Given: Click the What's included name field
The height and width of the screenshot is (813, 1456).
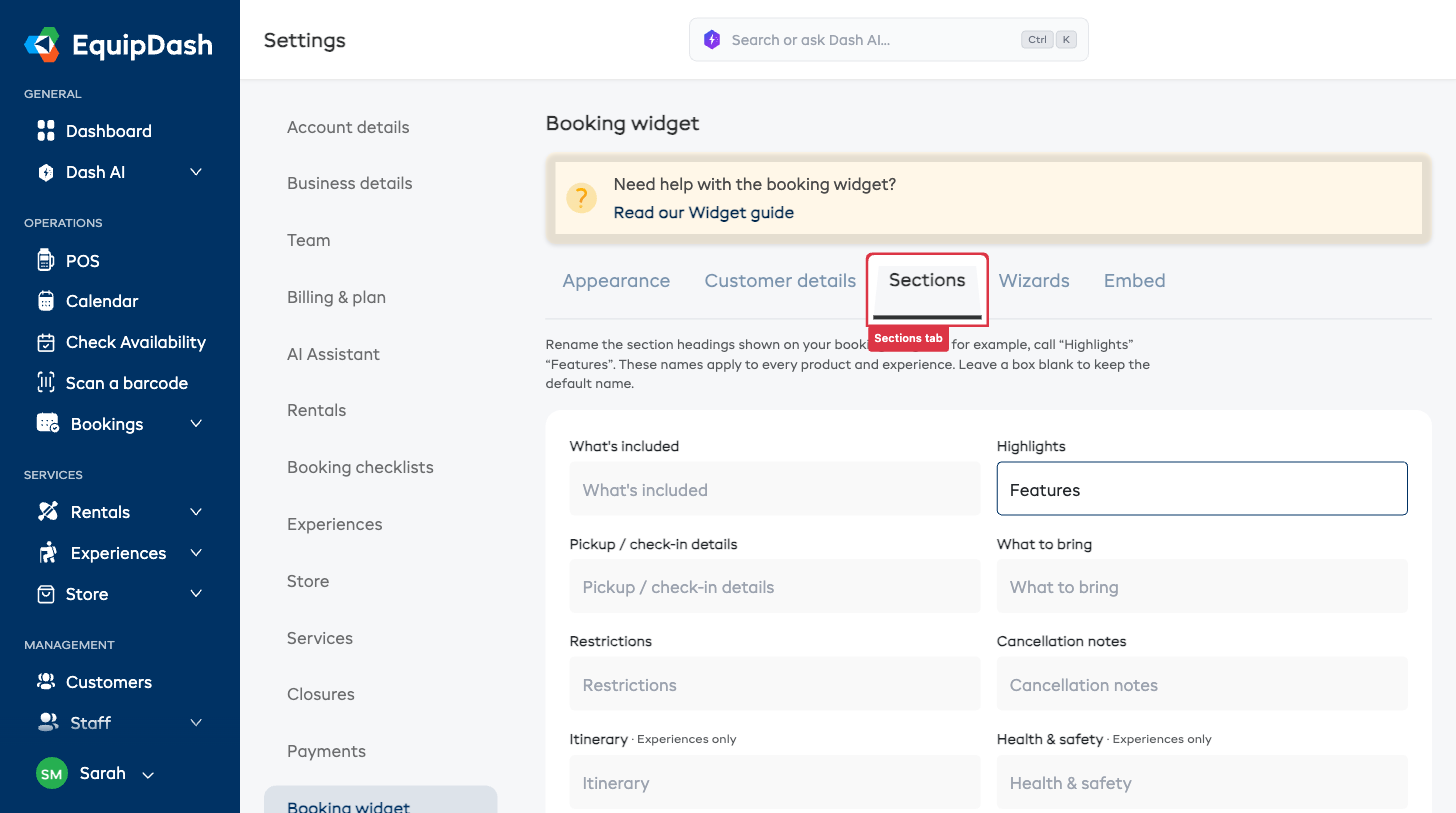Looking at the screenshot, I should (775, 489).
